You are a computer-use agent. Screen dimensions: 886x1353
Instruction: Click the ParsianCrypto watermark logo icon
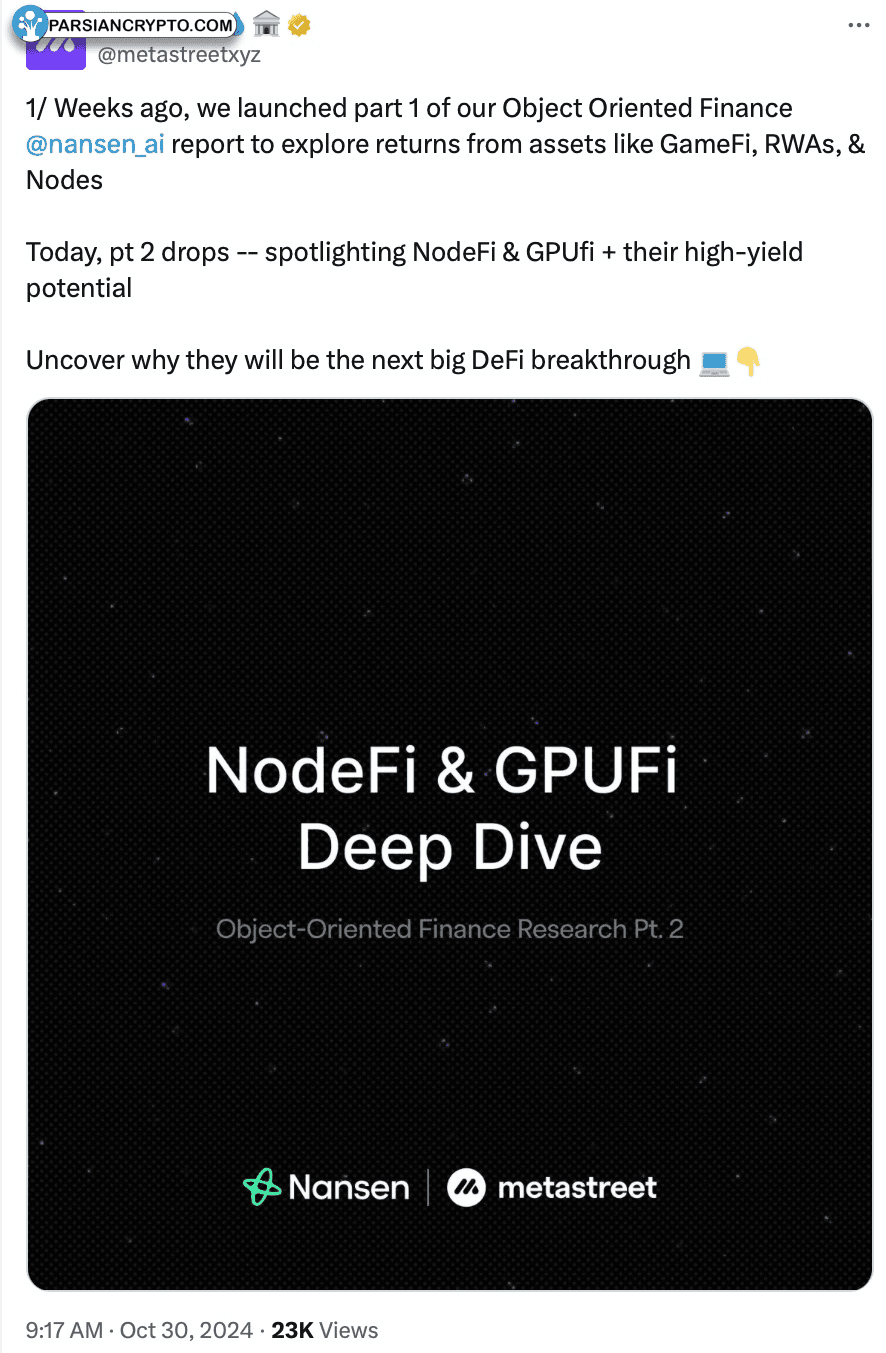(30, 23)
